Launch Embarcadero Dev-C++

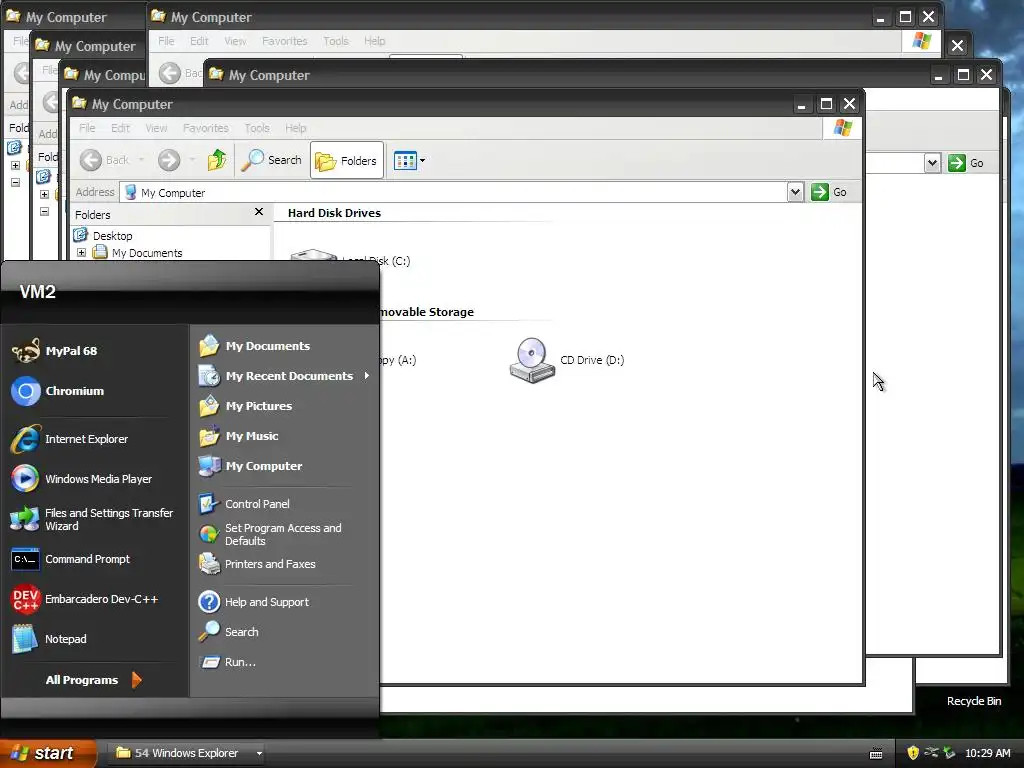point(85,599)
